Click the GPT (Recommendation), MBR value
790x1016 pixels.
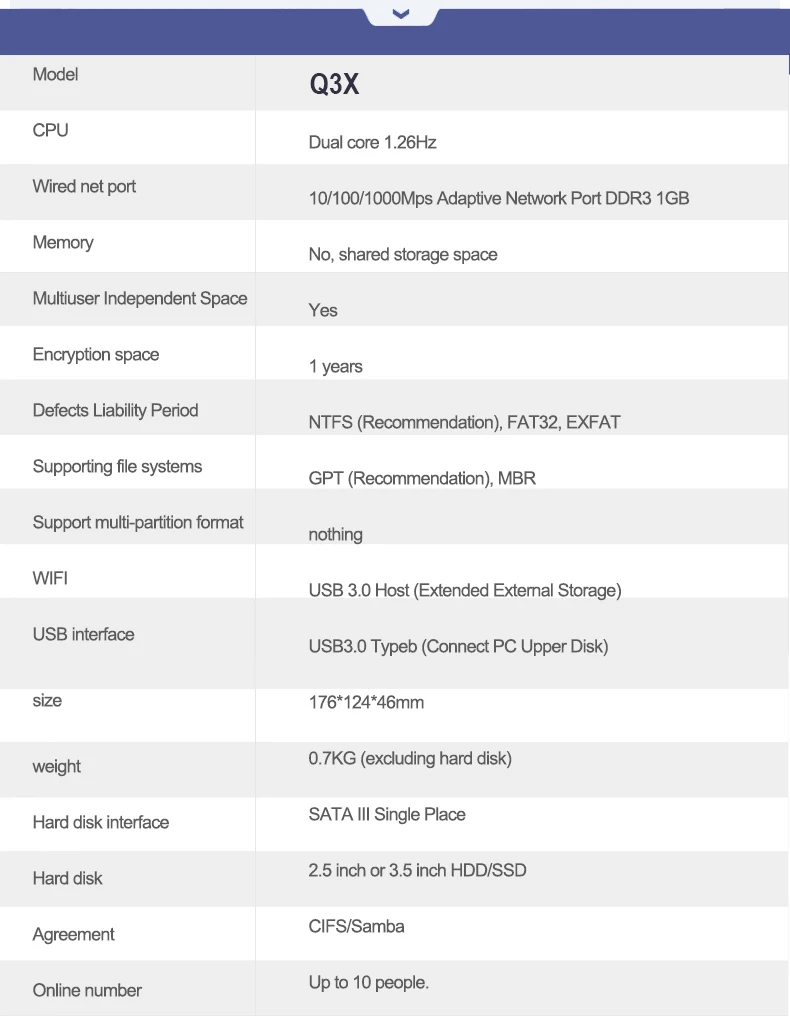422,479
